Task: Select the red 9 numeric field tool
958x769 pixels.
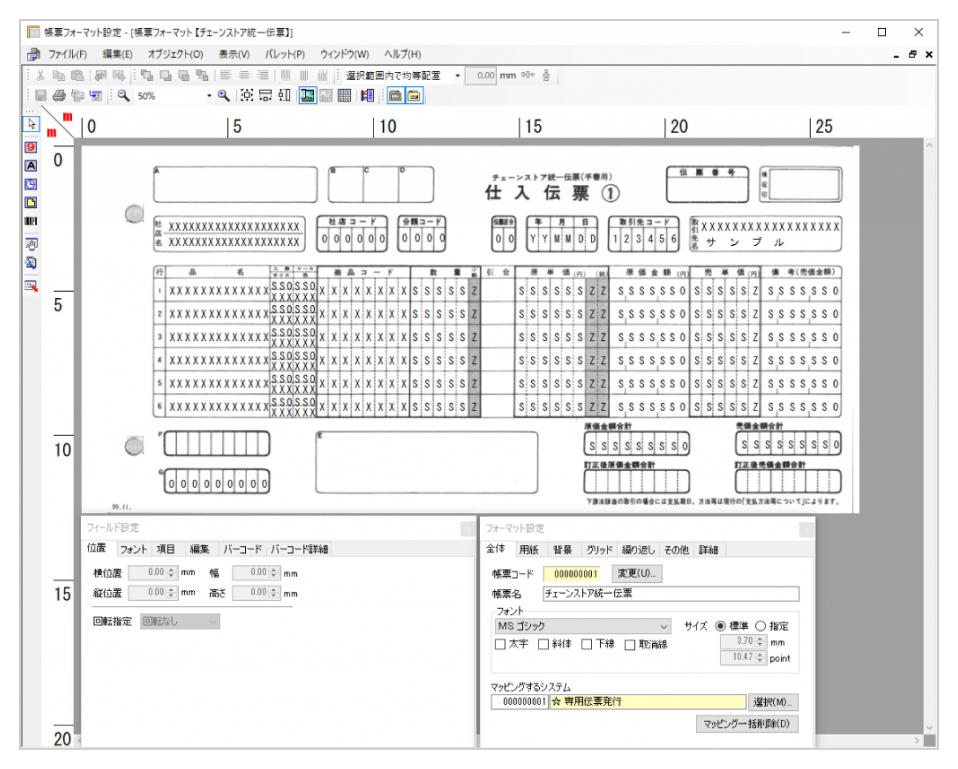Action: coord(31,147)
